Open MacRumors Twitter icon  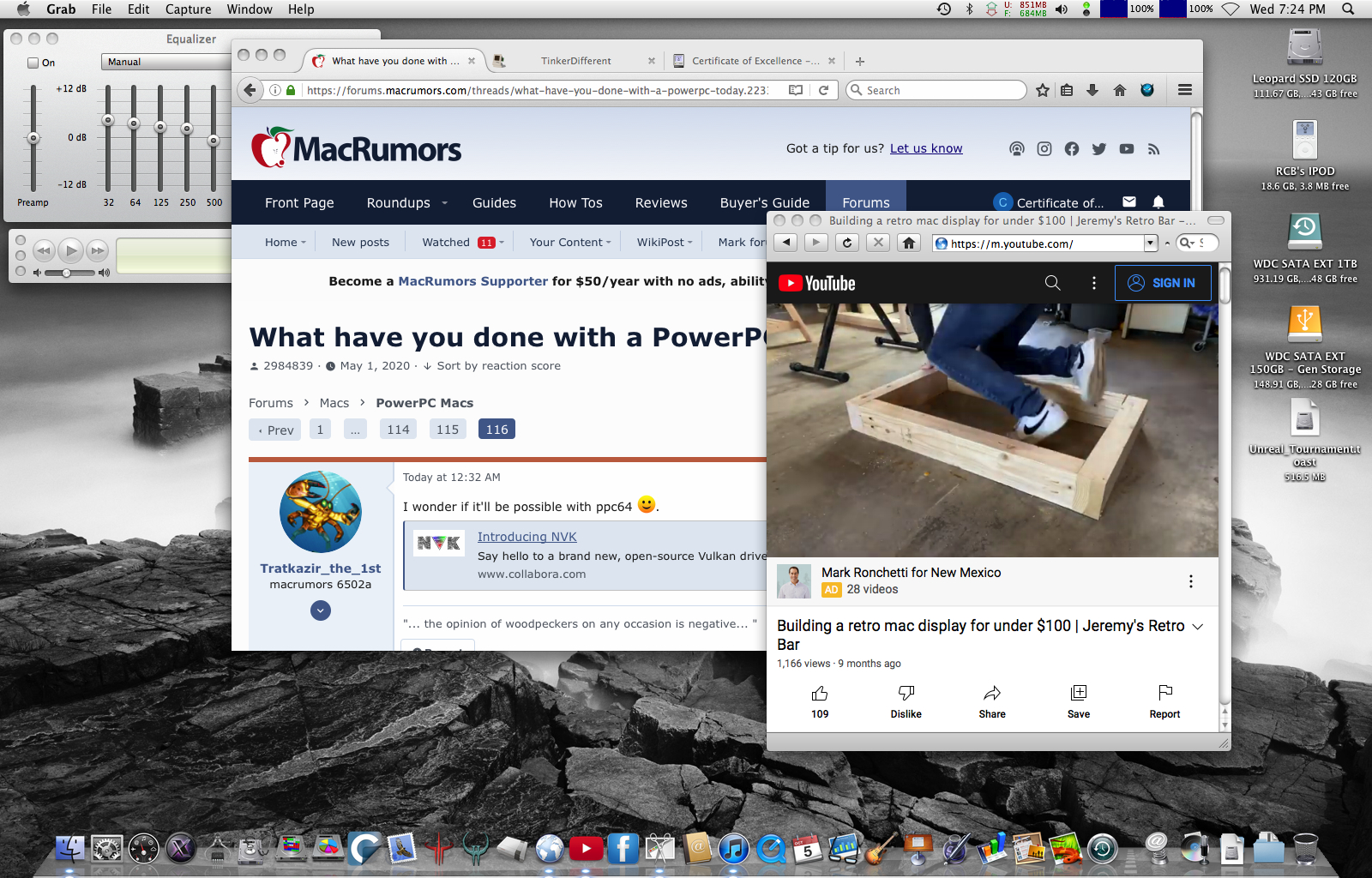1099,149
